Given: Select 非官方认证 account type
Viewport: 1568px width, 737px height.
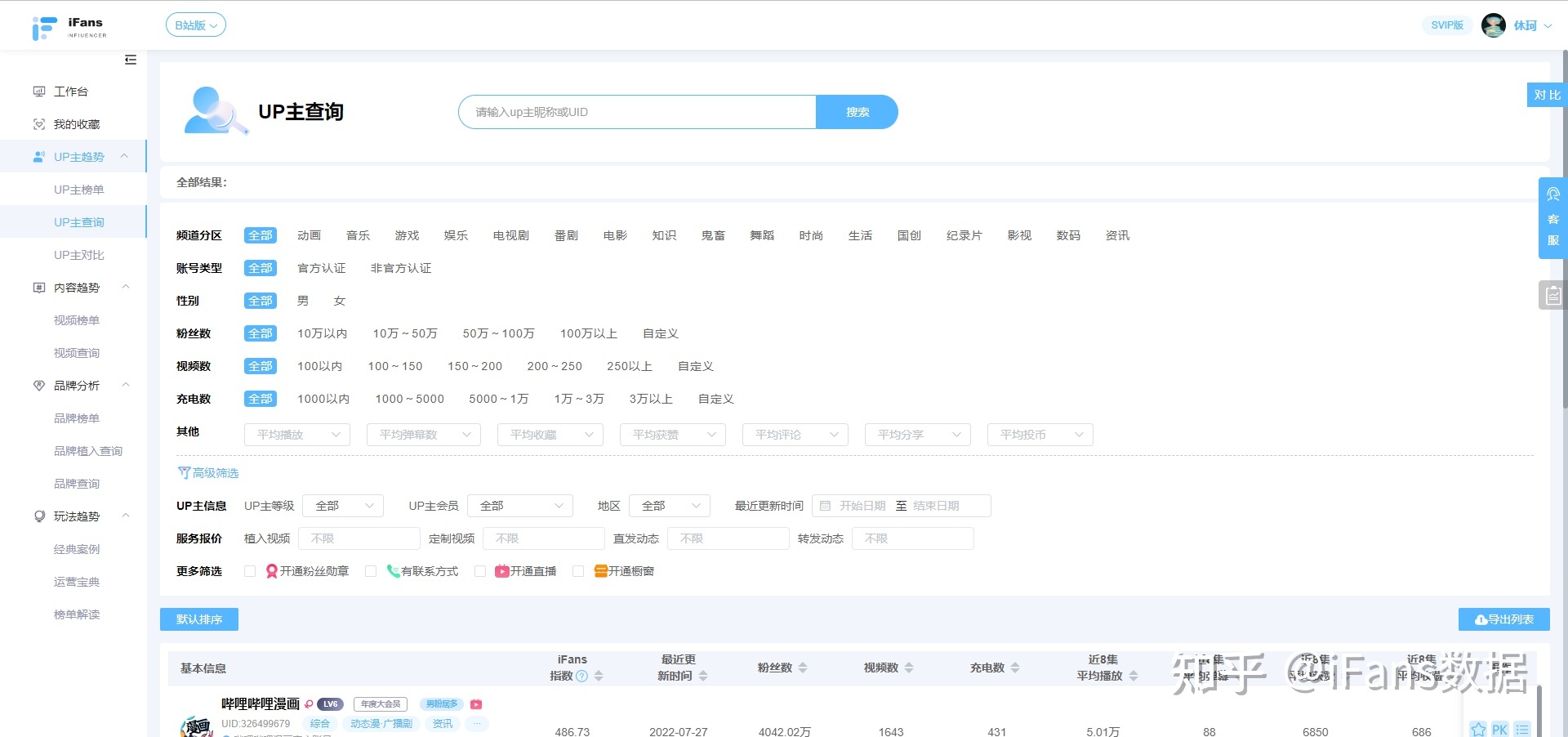Looking at the screenshot, I should pyautogui.click(x=401, y=268).
